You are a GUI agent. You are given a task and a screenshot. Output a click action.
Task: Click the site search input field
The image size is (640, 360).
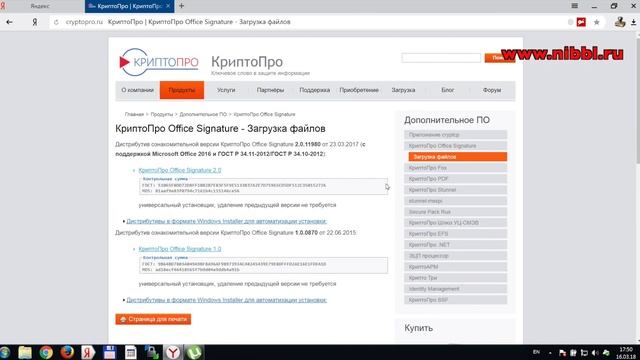441,58
